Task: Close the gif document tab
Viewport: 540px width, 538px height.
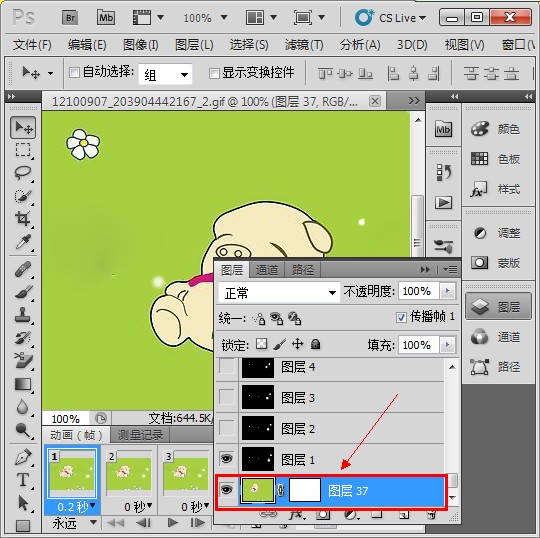Action: (x=375, y=101)
